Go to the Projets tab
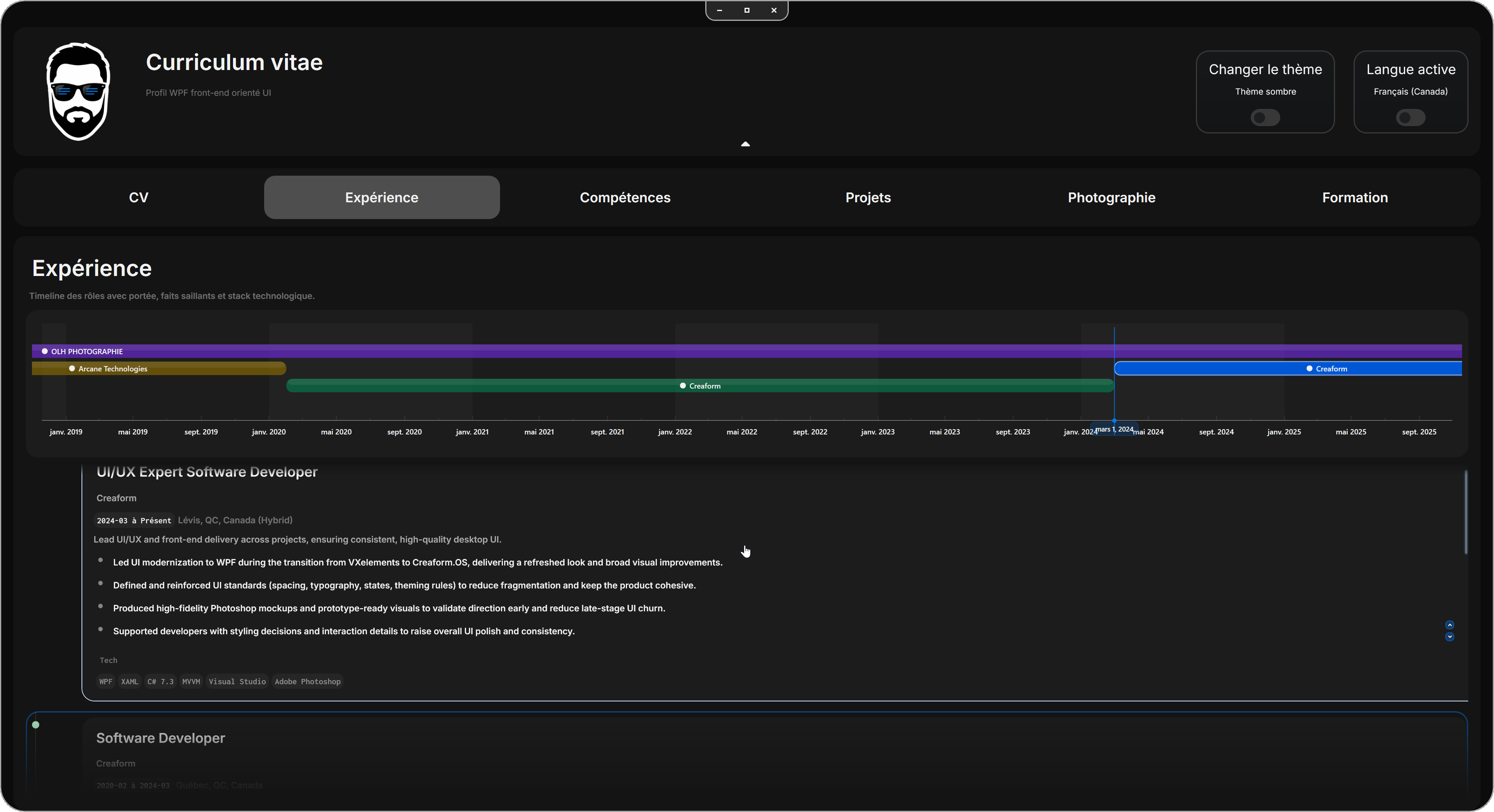The image size is (1494, 812). (868, 198)
